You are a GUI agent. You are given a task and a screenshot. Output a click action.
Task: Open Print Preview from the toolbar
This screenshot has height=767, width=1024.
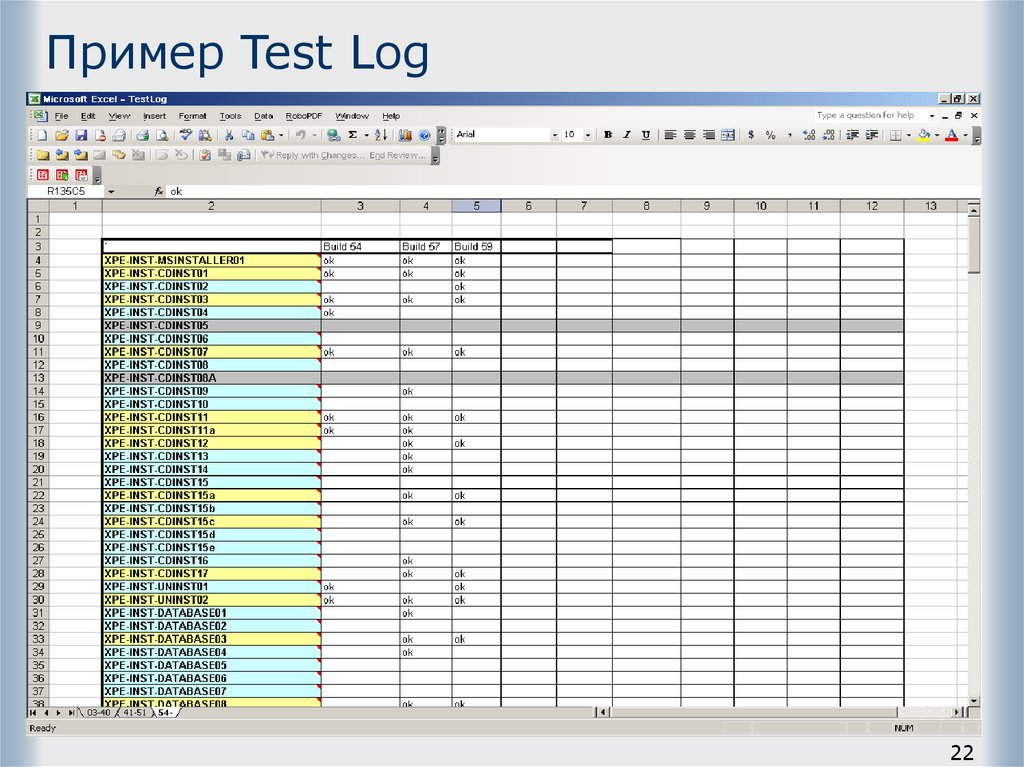(x=163, y=135)
